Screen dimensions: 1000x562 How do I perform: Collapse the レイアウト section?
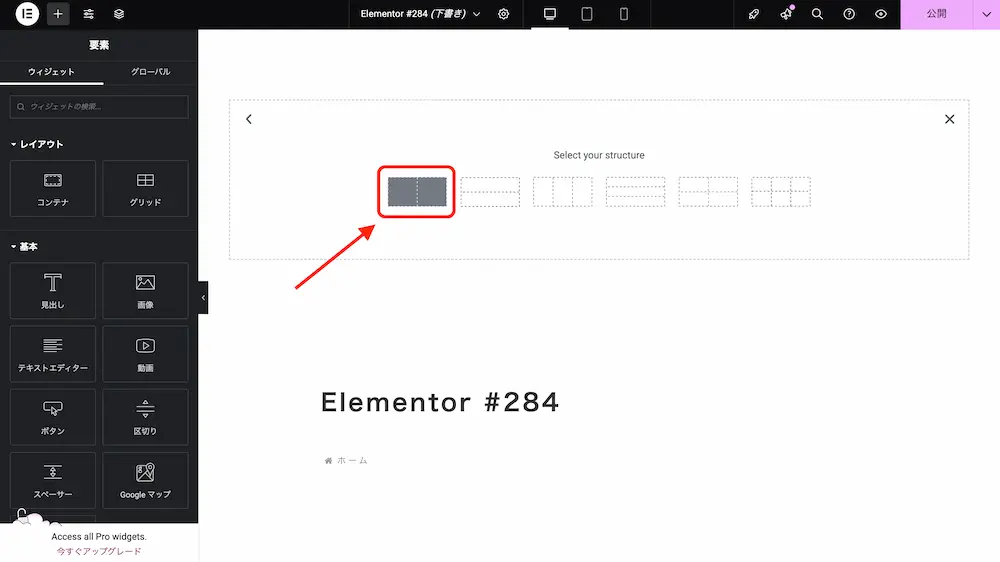[x=38, y=144]
